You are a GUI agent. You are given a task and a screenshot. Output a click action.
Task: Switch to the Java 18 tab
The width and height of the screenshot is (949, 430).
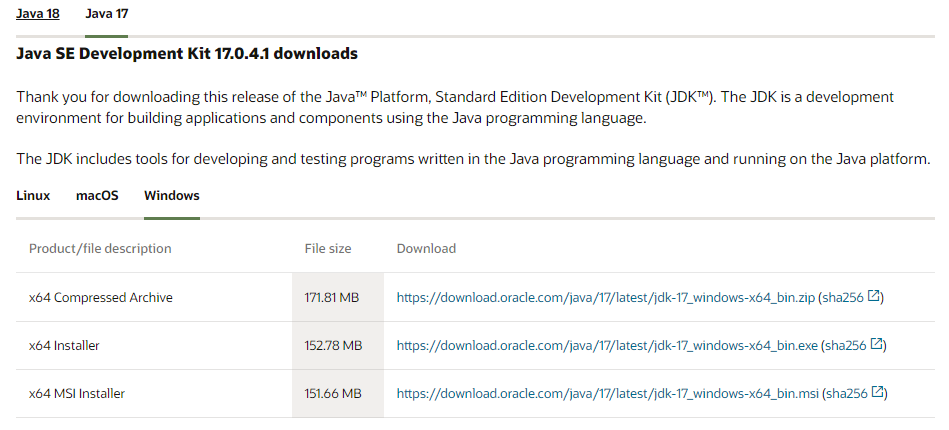coord(38,13)
